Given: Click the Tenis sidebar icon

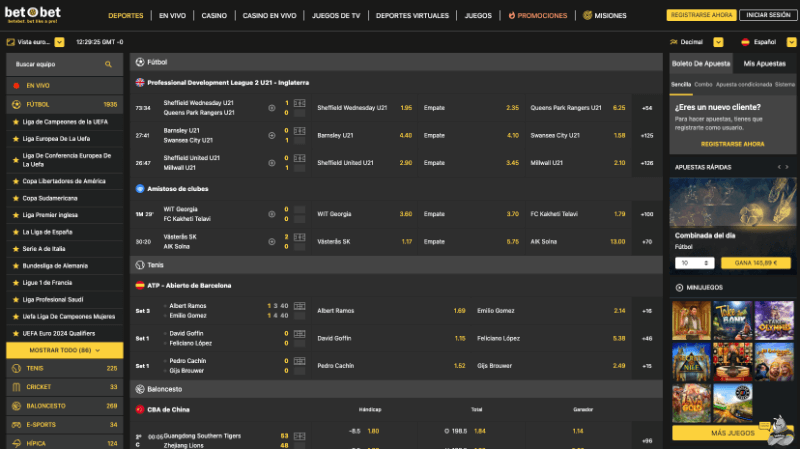Looking at the screenshot, I should [16, 368].
